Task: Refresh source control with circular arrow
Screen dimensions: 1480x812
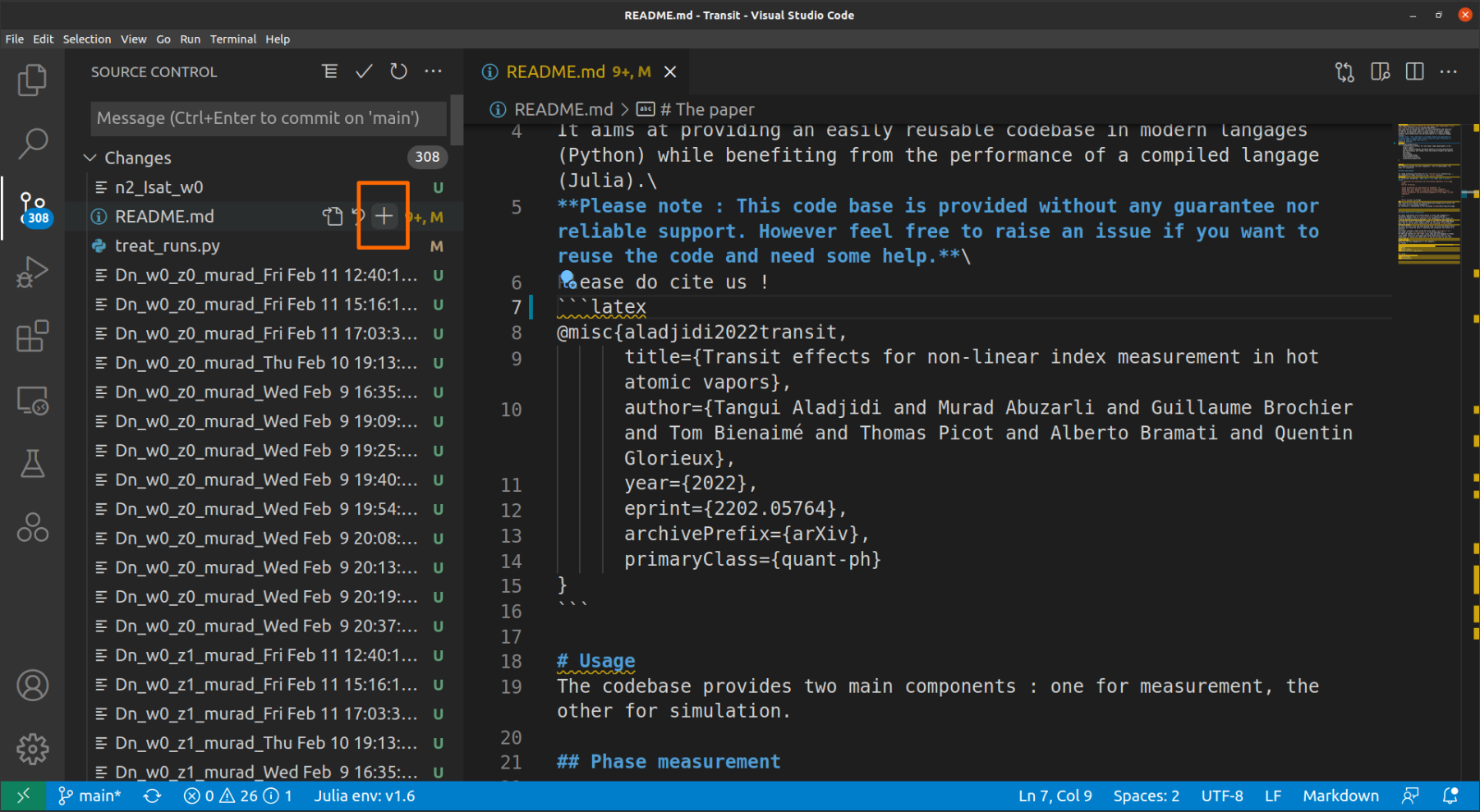Action: pyautogui.click(x=398, y=72)
